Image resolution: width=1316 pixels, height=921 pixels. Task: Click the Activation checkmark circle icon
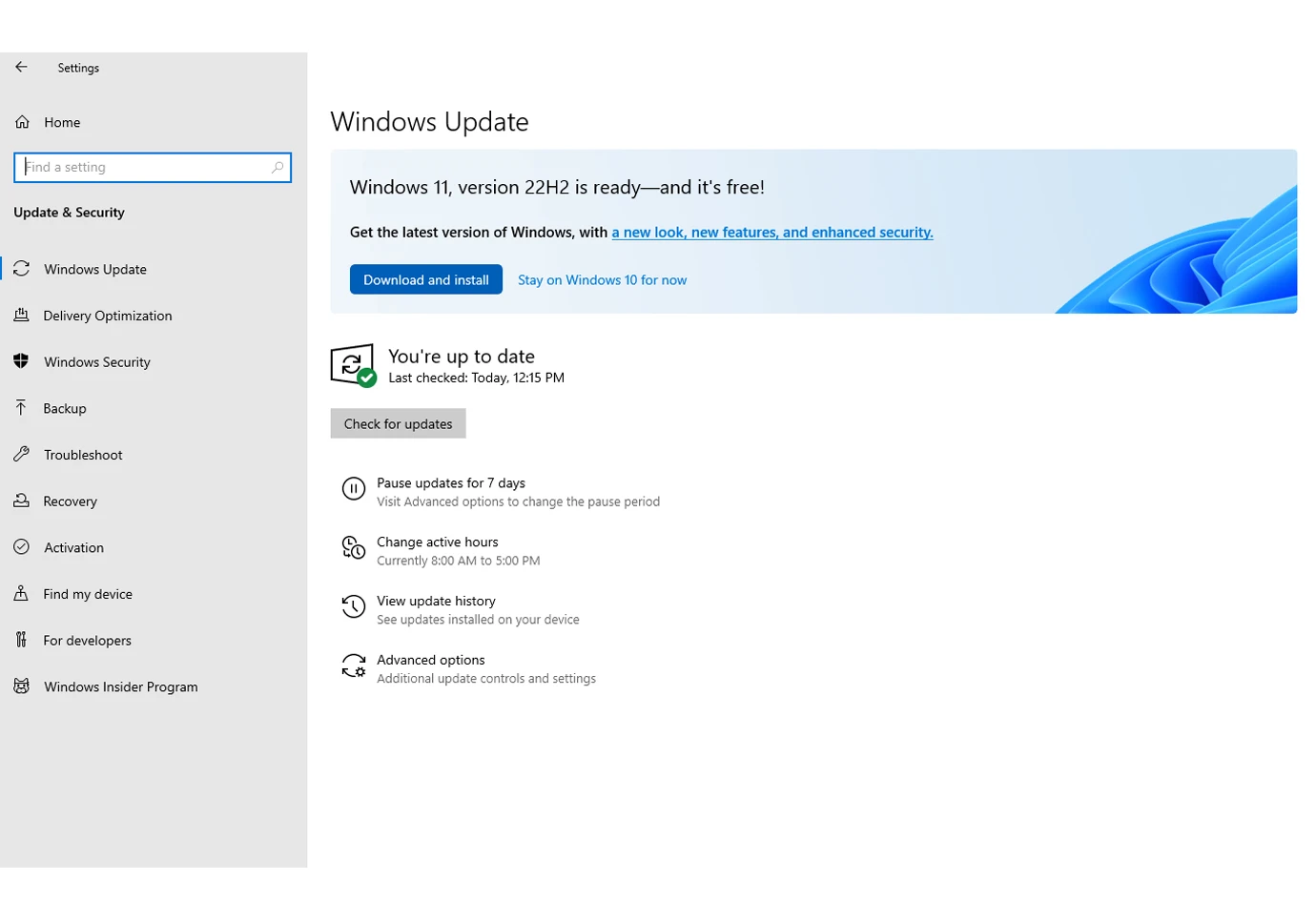22,547
